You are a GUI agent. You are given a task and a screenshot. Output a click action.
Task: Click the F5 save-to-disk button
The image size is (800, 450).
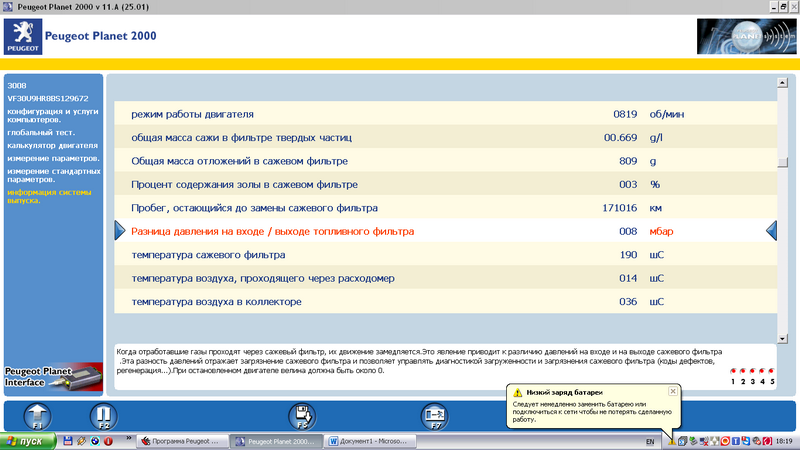(x=303, y=417)
